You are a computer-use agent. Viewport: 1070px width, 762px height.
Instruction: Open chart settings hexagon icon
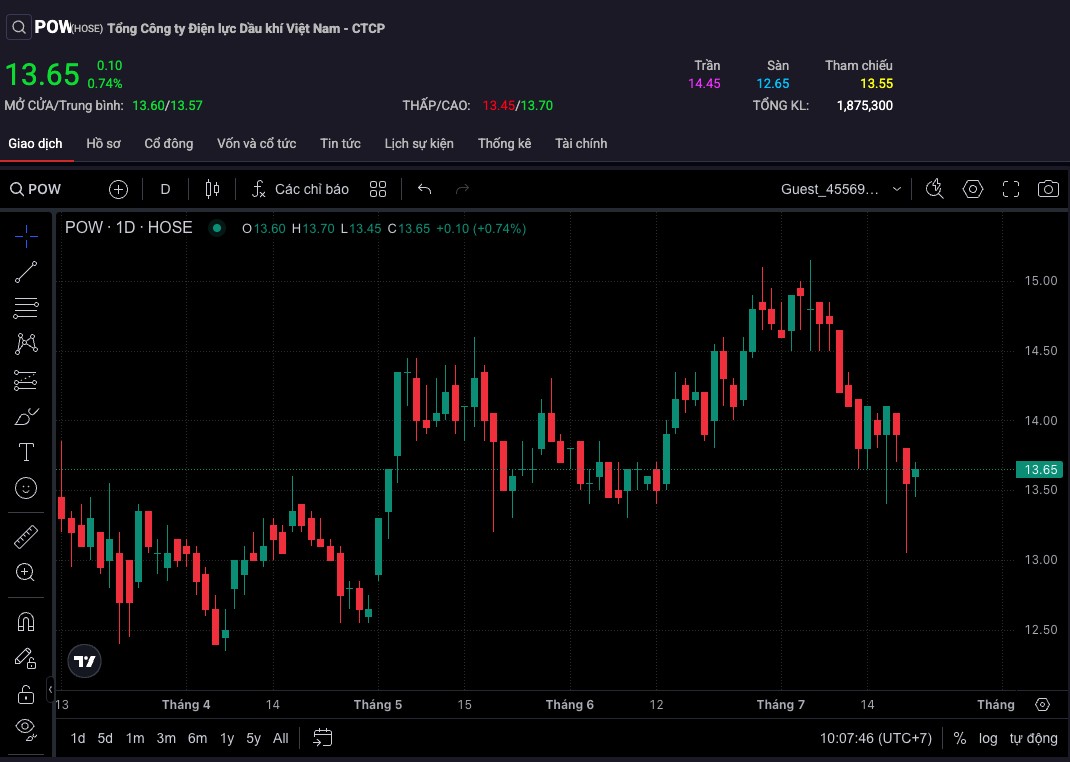tap(972, 189)
